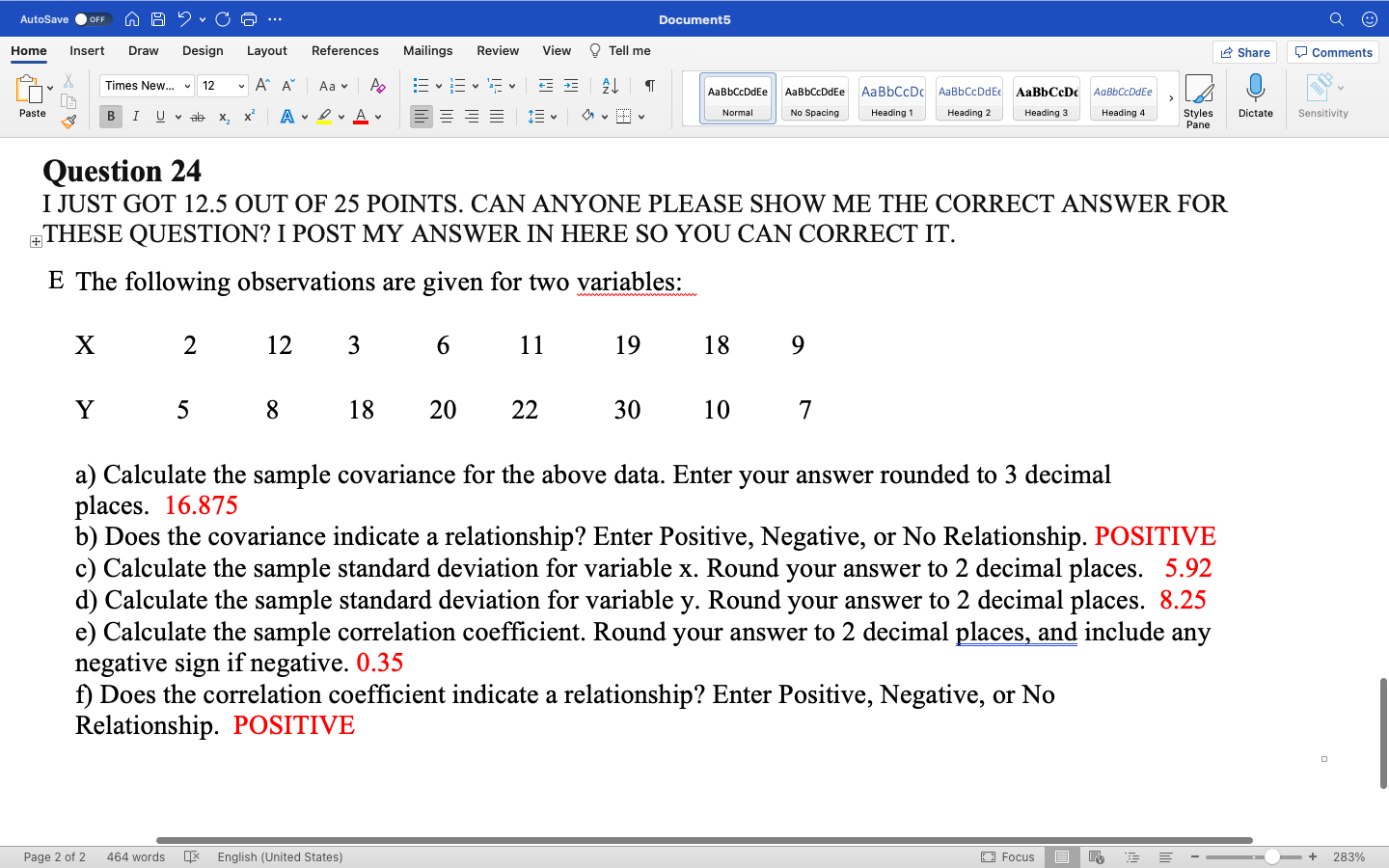The image size is (1389, 868).
Task: Print the document via printer icon
Action: 249,19
